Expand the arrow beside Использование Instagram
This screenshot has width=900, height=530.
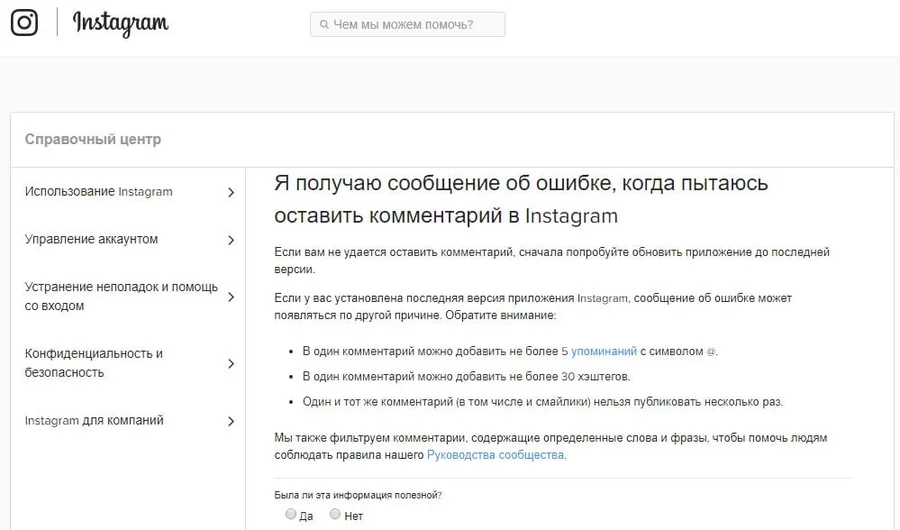pos(231,192)
